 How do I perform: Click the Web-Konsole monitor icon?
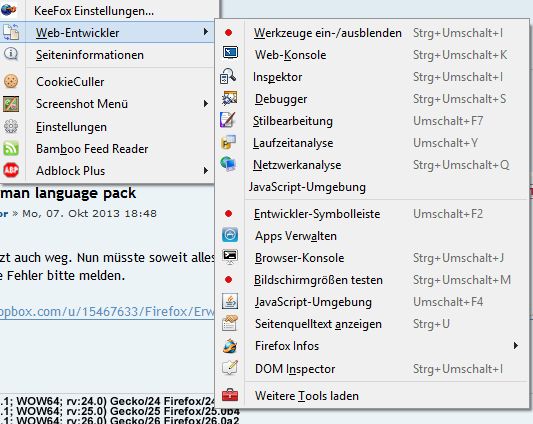tap(230, 53)
